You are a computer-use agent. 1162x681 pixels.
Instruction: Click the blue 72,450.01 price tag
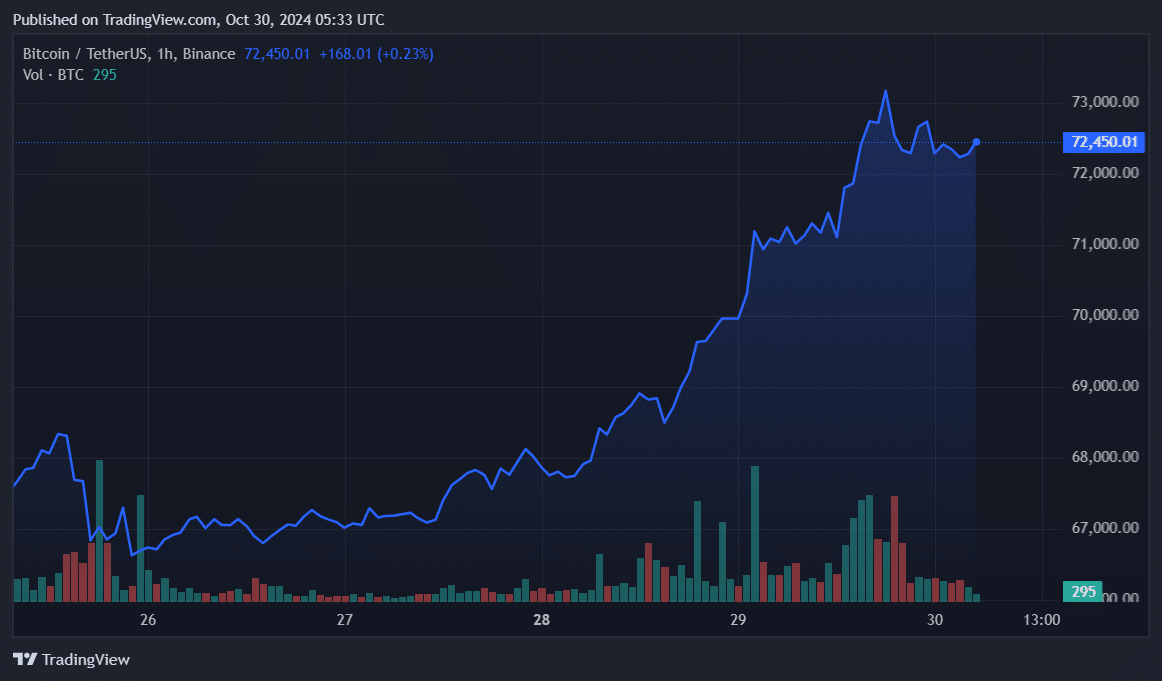click(x=1103, y=142)
